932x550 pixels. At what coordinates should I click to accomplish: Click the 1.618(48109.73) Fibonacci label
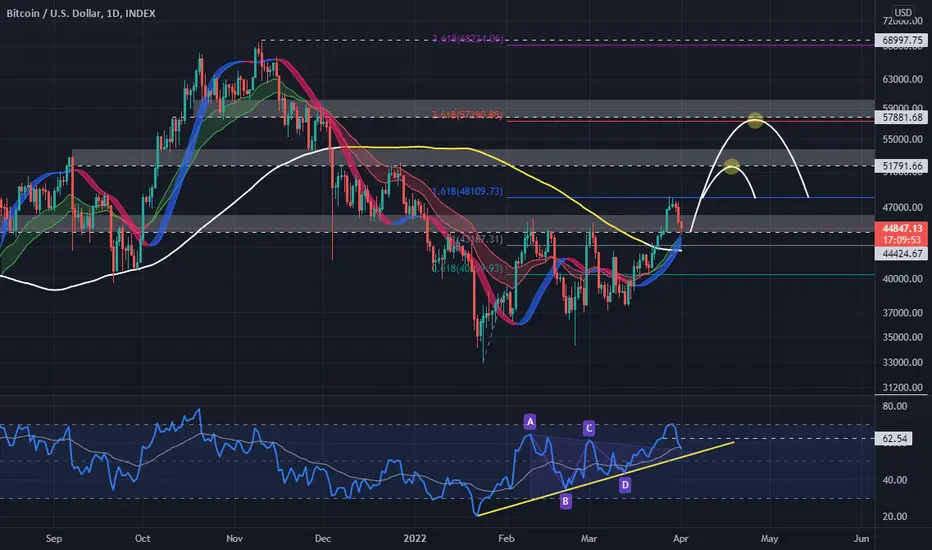point(467,191)
